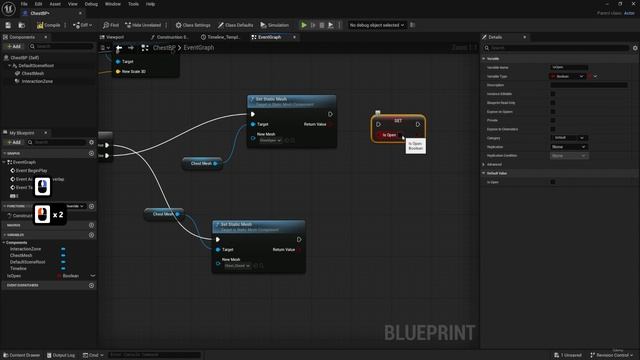
Task: Open the debug object selection dropdown
Action: [x=376, y=25]
